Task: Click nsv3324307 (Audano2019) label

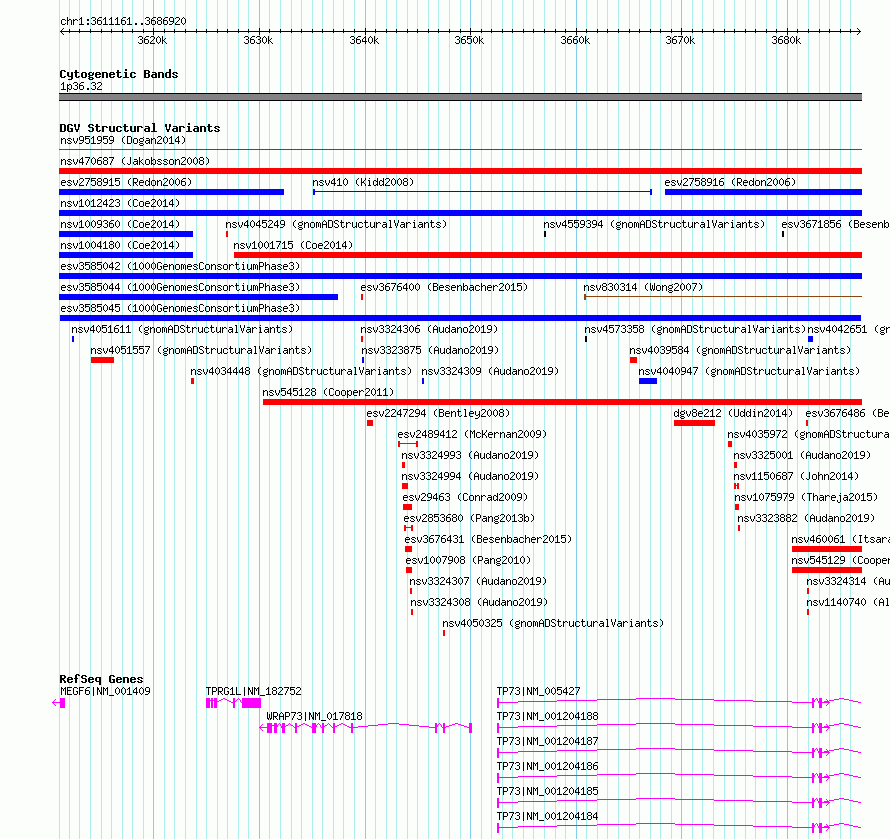Action: [478, 581]
